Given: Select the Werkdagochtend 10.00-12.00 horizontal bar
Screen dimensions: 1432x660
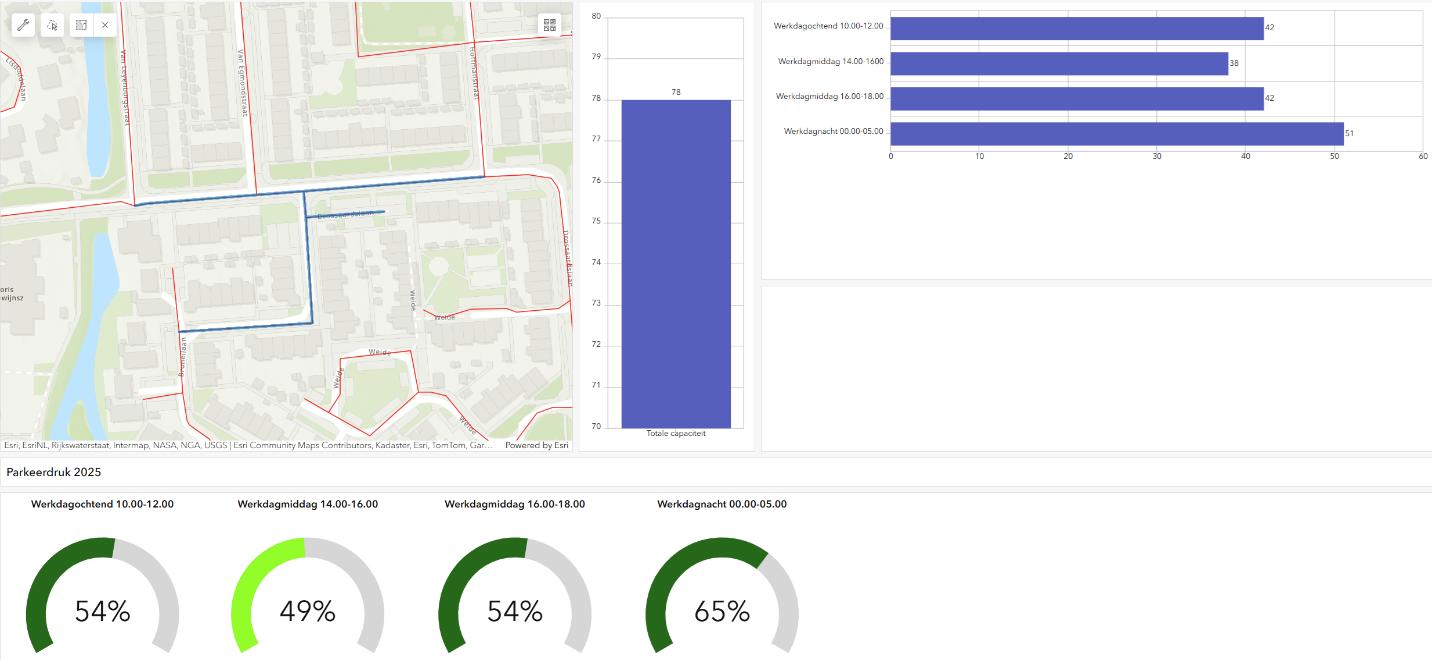Looking at the screenshot, I should (x=1076, y=28).
